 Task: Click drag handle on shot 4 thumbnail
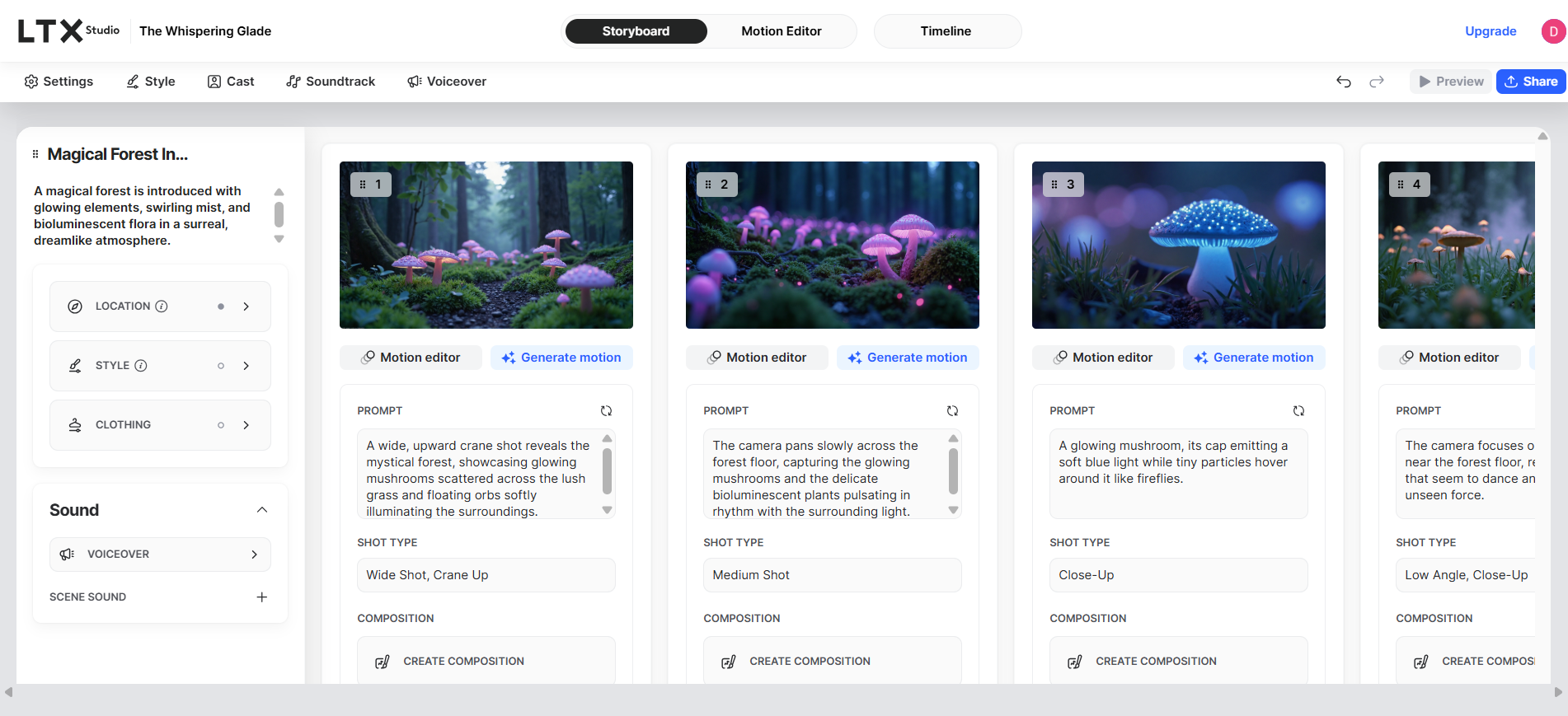tap(1401, 185)
